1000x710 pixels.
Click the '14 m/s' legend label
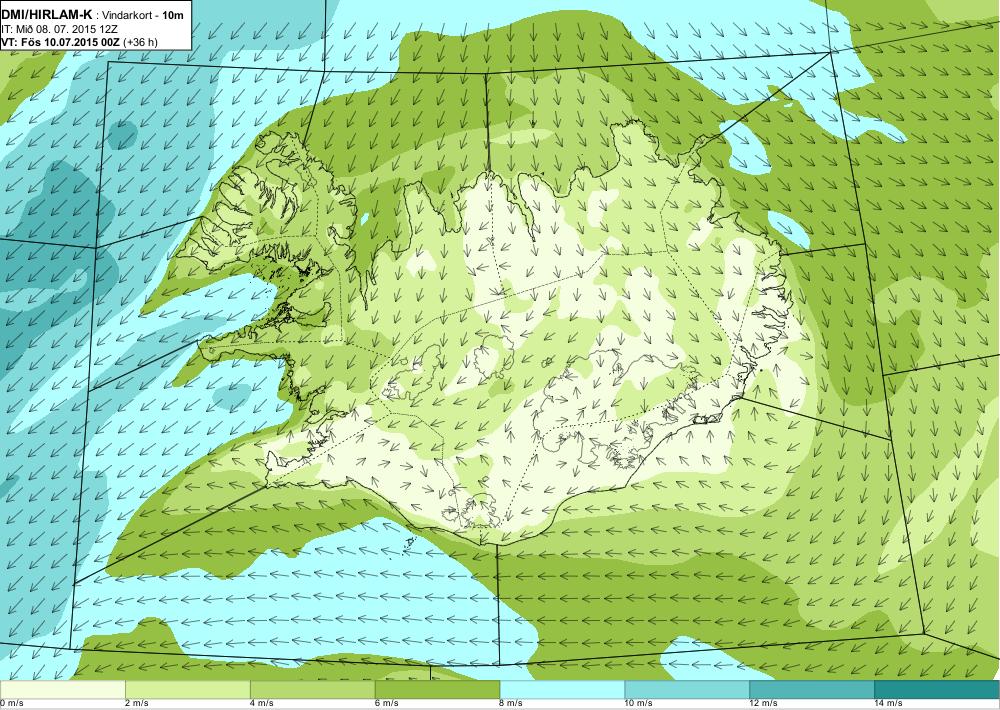point(889,704)
